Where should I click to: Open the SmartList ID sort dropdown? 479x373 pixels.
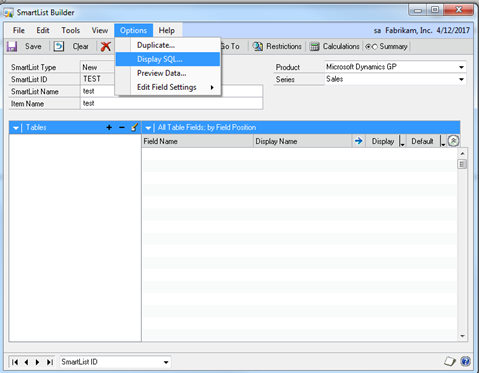[166, 362]
